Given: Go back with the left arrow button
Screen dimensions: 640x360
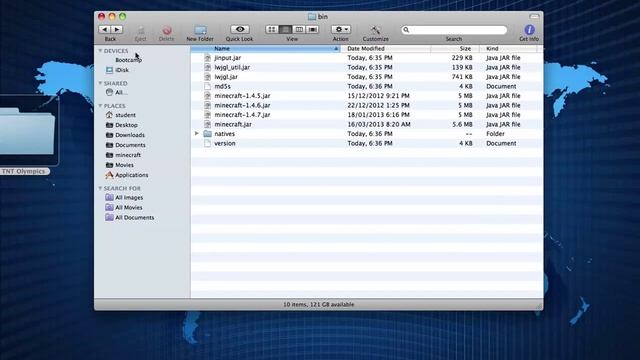Looking at the screenshot, I should click(x=104, y=29).
